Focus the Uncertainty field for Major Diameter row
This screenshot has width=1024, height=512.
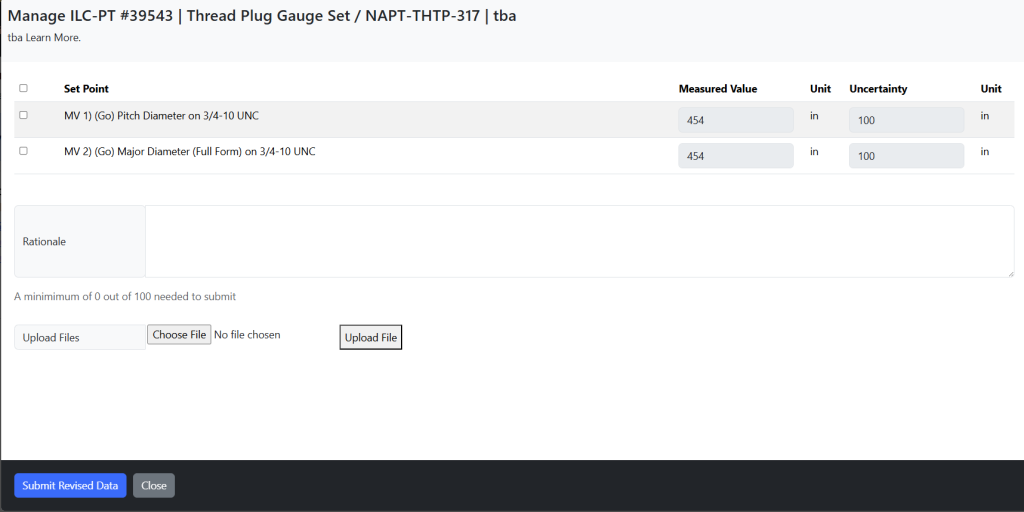pos(906,156)
